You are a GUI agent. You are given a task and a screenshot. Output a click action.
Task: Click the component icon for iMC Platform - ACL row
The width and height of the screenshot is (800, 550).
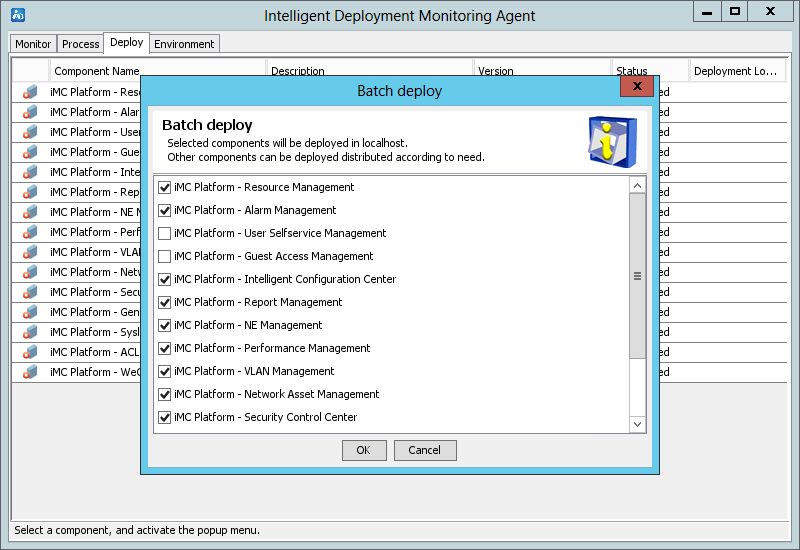pos(30,352)
